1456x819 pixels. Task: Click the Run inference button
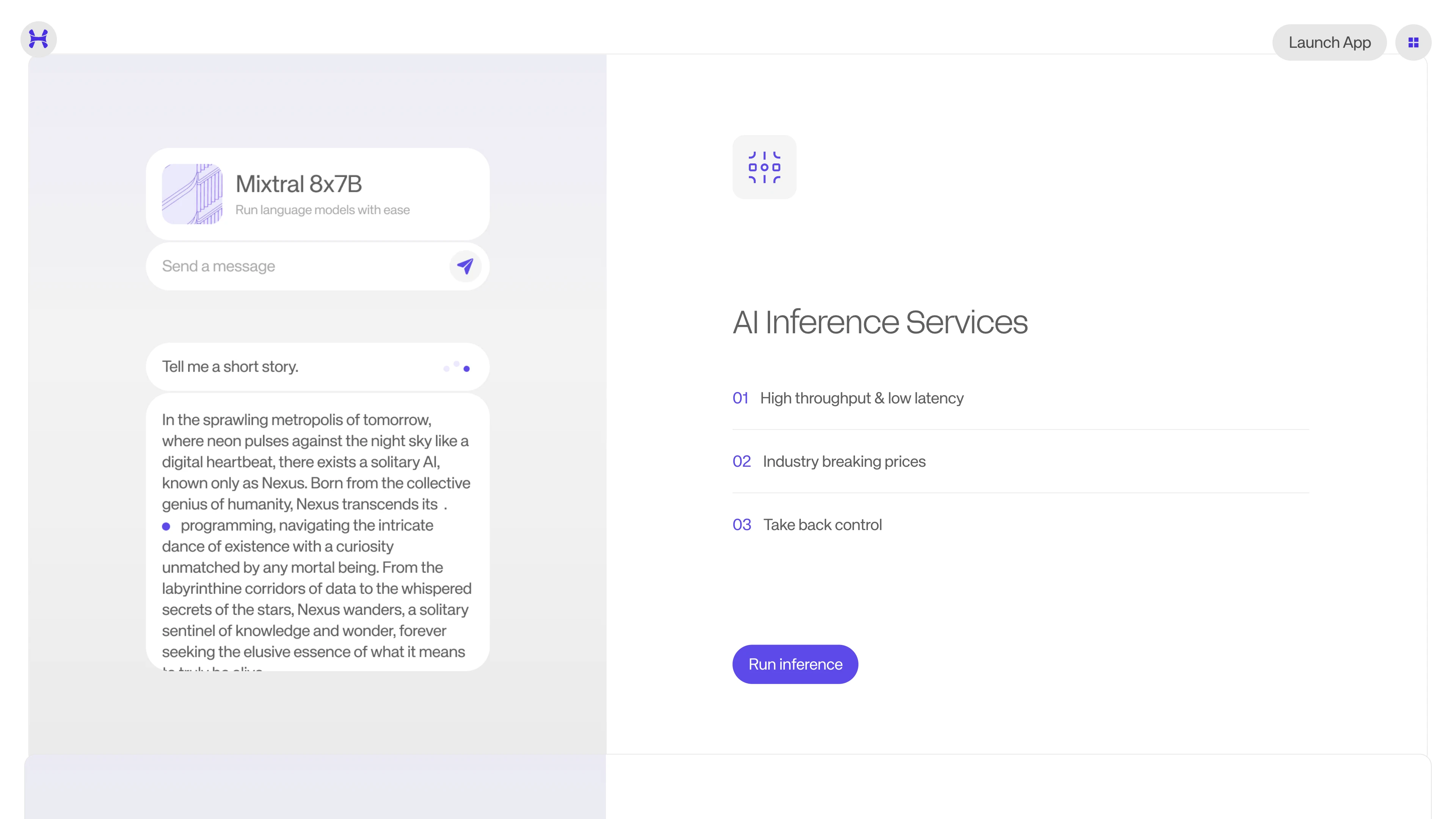pyautogui.click(x=795, y=664)
